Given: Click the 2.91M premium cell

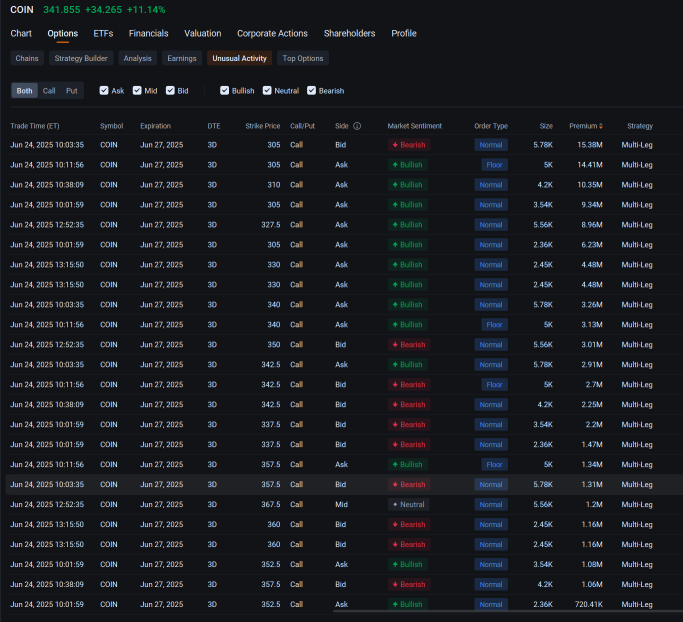Looking at the screenshot, I should pos(592,365).
